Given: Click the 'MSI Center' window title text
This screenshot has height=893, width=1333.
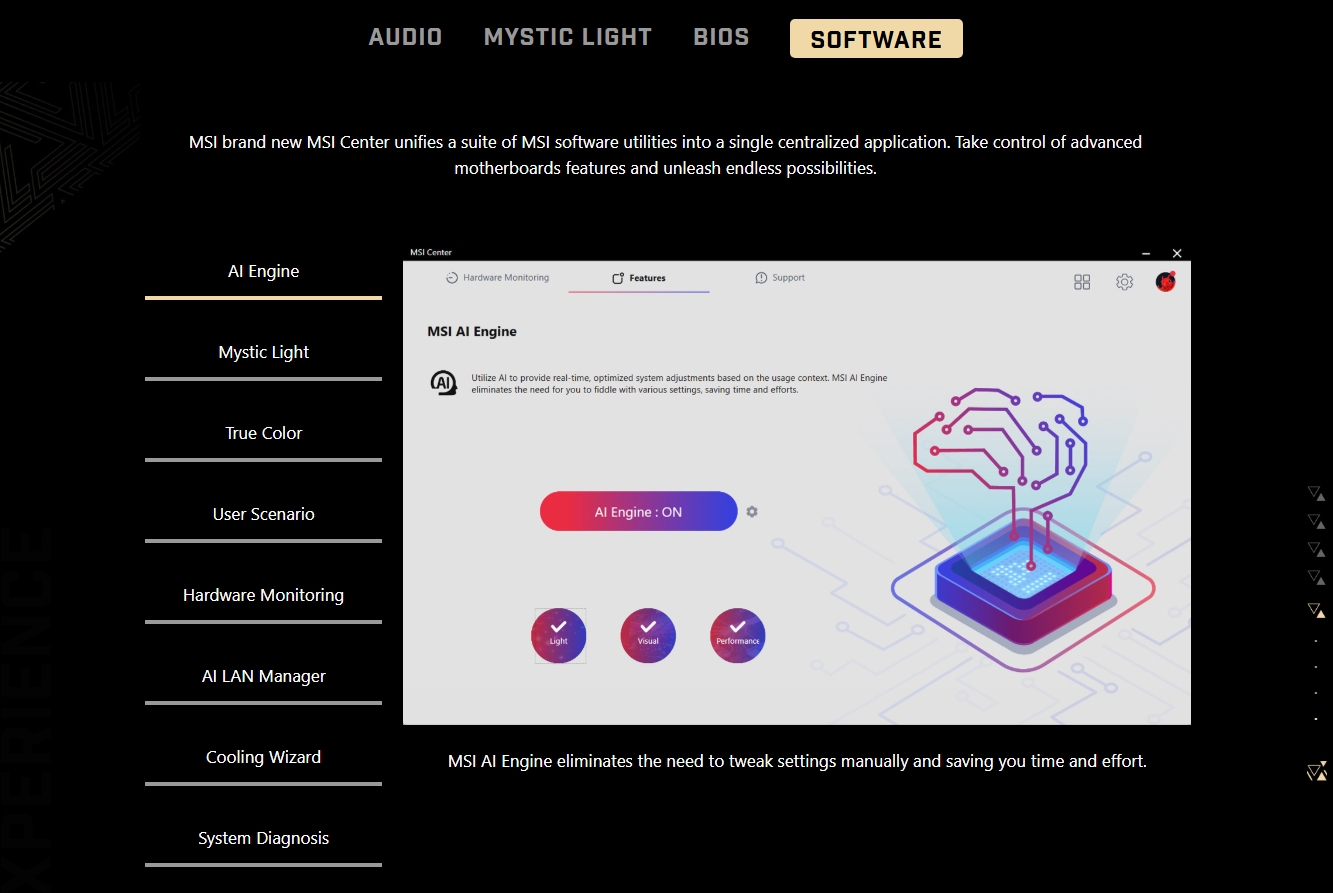Looking at the screenshot, I should 431,252.
